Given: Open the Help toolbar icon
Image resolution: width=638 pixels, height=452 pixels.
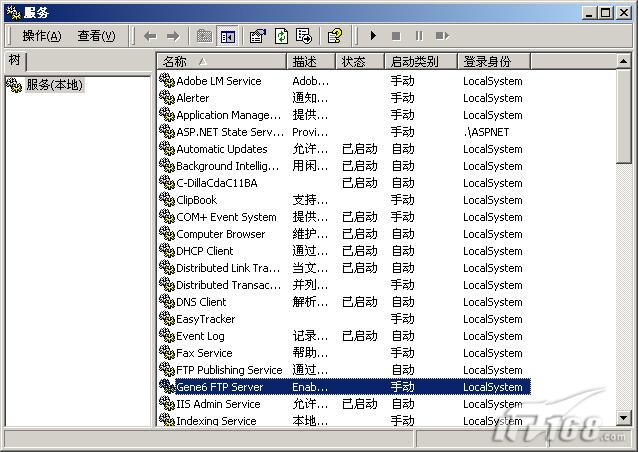Looking at the screenshot, I should pyautogui.click(x=335, y=36).
